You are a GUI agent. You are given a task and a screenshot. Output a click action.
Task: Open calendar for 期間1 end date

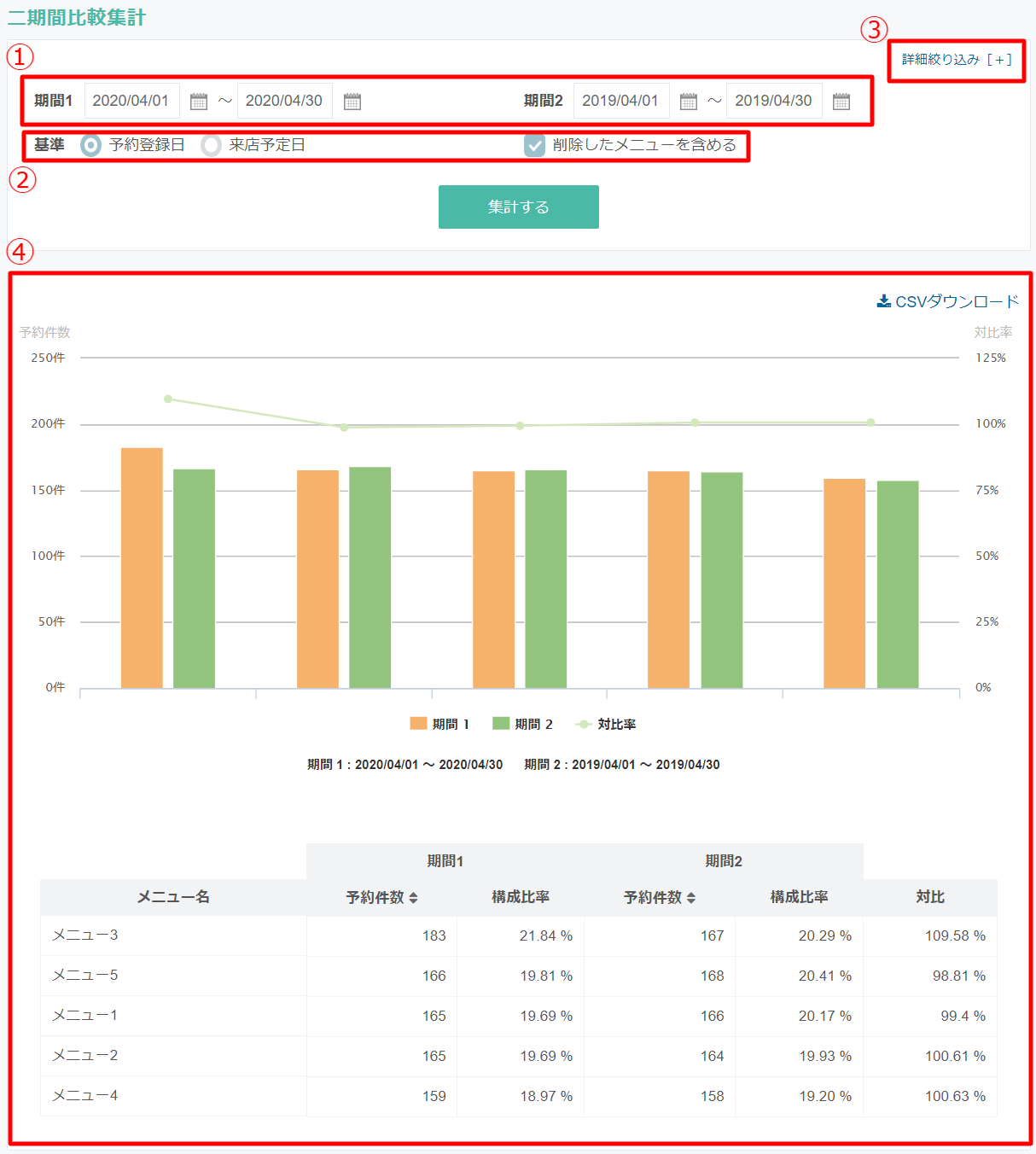click(x=352, y=102)
